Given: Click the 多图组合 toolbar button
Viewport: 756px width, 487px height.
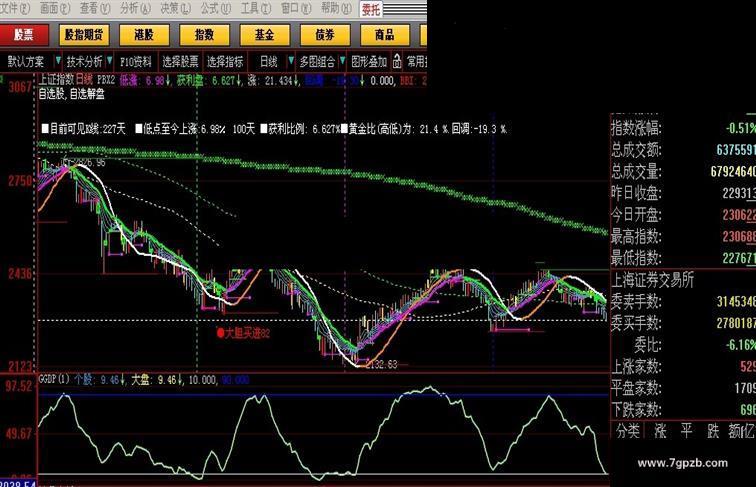Looking at the screenshot, I should point(317,62).
